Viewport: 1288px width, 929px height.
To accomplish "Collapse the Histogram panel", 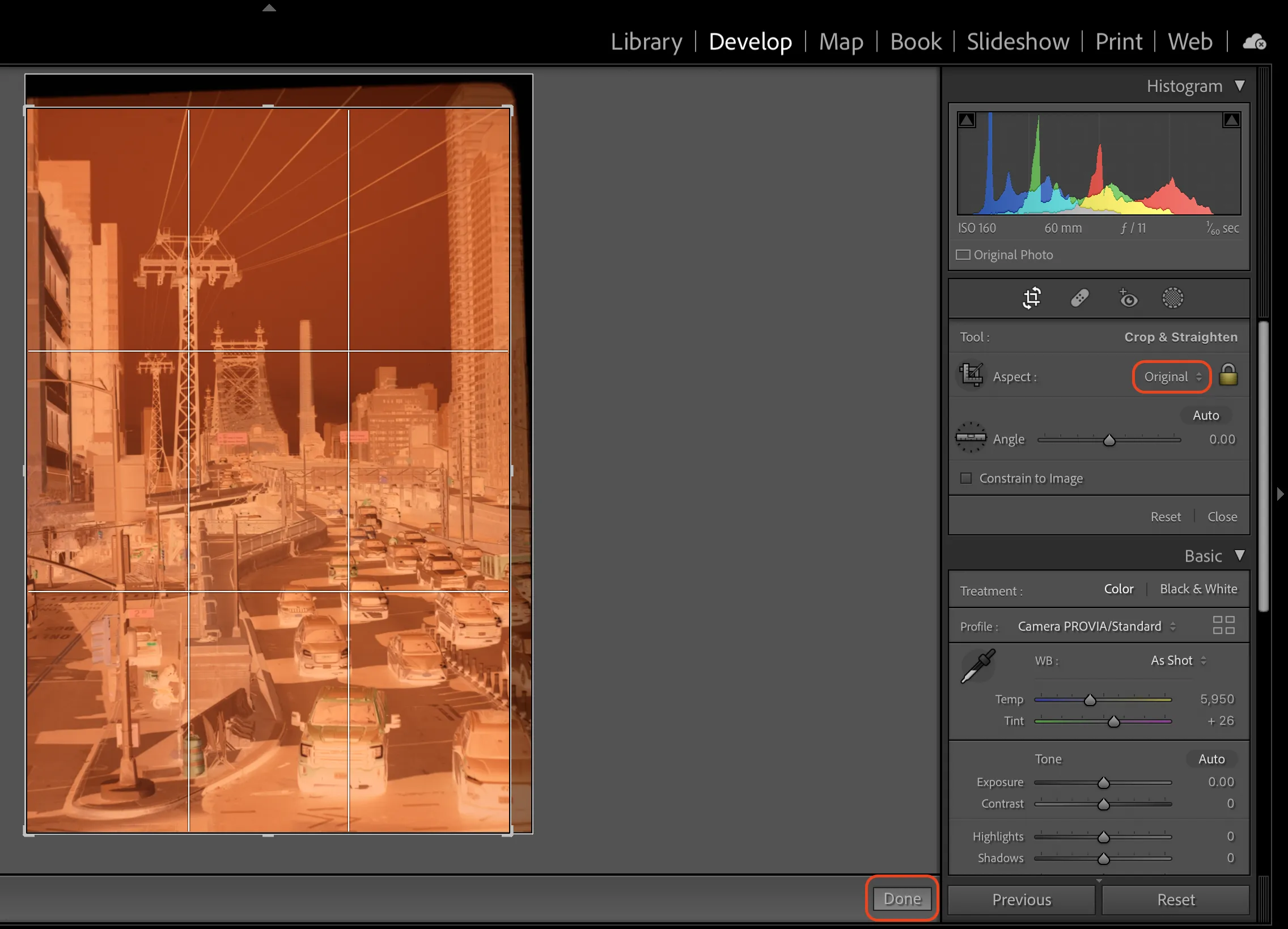I will pyautogui.click(x=1240, y=86).
